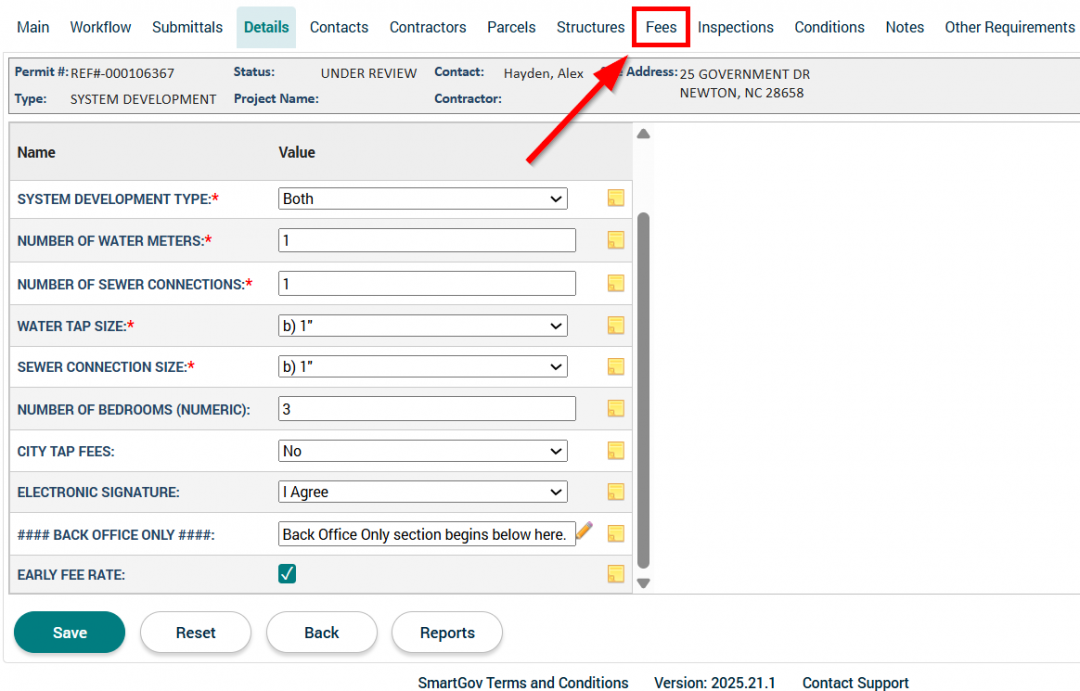This screenshot has height=691, width=1080.
Task: Click note icon beside System Development Type
Action: (616, 198)
